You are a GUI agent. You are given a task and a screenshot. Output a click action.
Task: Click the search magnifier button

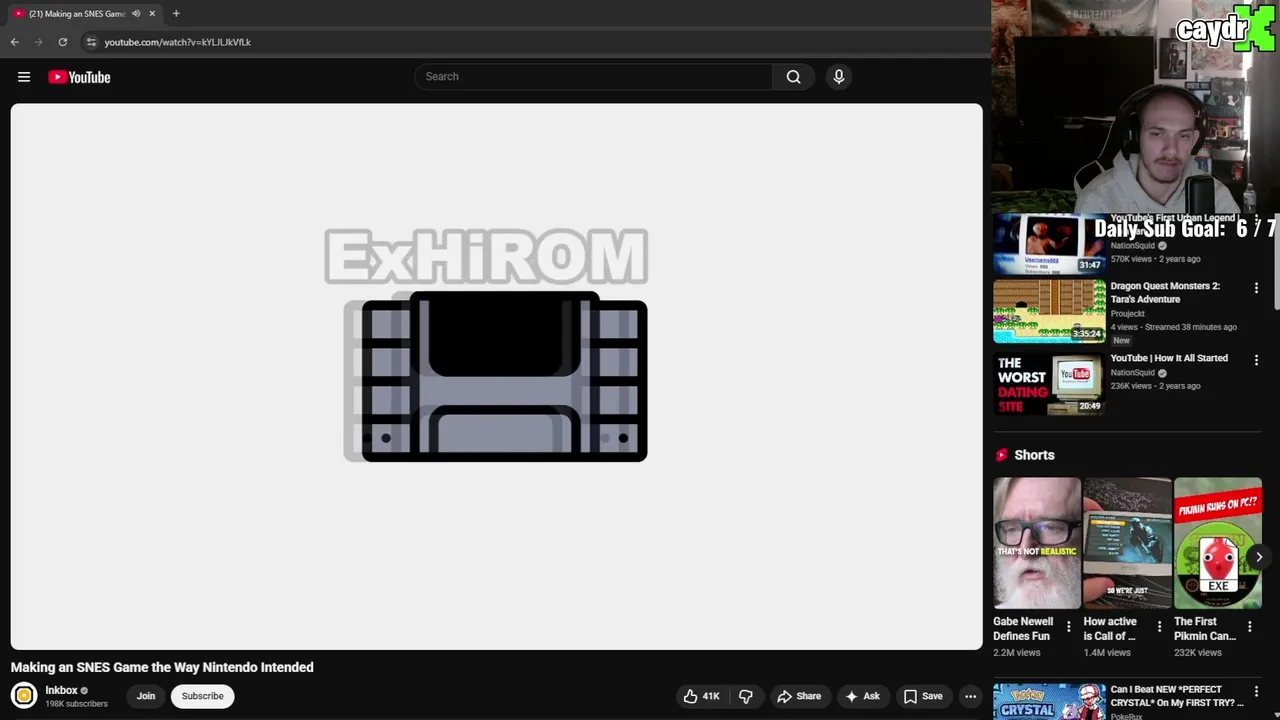pos(793,77)
